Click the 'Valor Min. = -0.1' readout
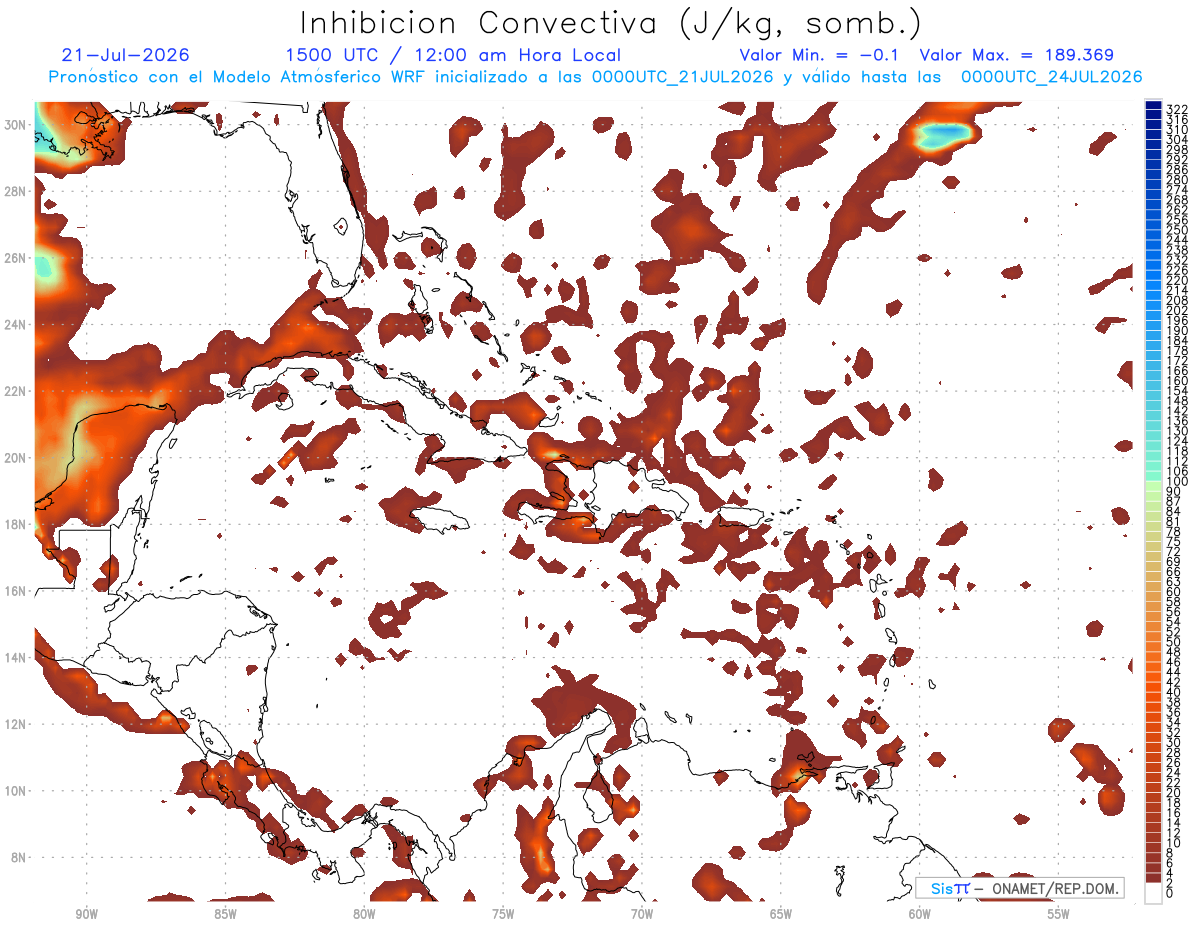The height and width of the screenshot is (927, 1200). tap(820, 55)
